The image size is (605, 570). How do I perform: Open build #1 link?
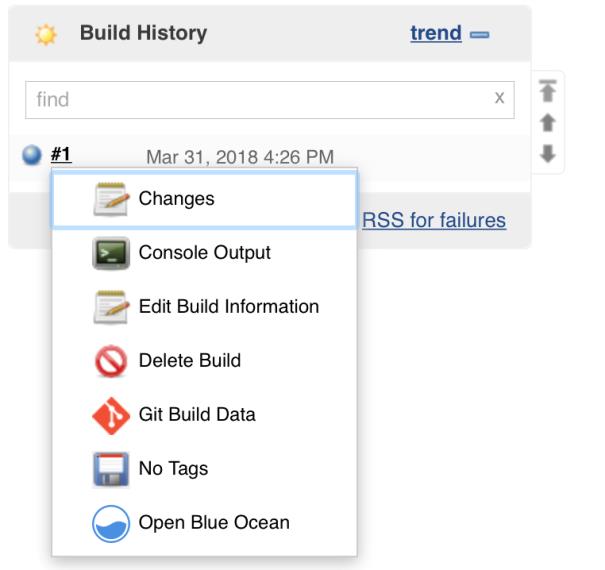pos(61,155)
